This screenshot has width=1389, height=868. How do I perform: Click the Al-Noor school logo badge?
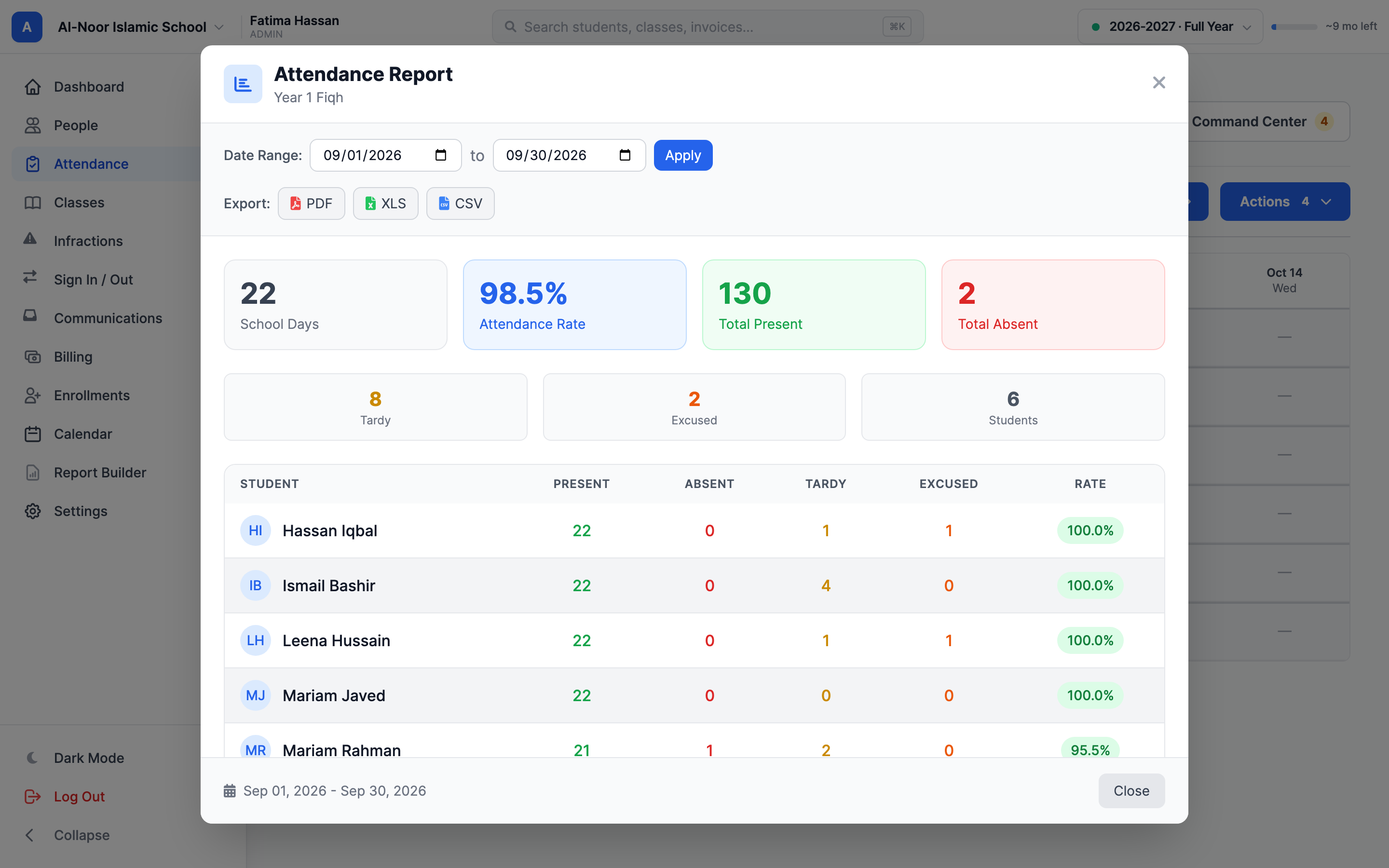coord(27,27)
